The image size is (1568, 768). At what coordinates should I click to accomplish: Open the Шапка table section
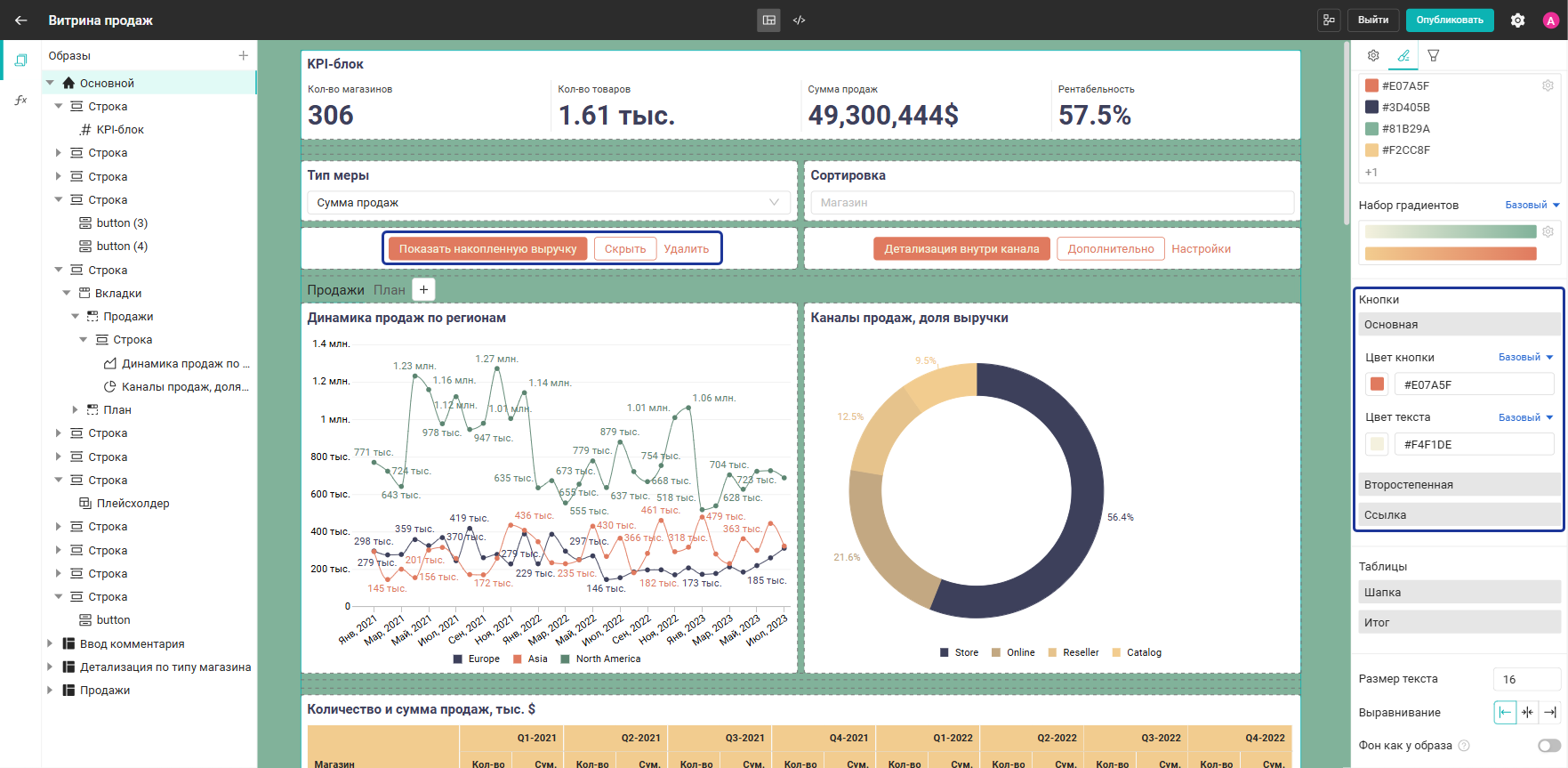(1459, 593)
